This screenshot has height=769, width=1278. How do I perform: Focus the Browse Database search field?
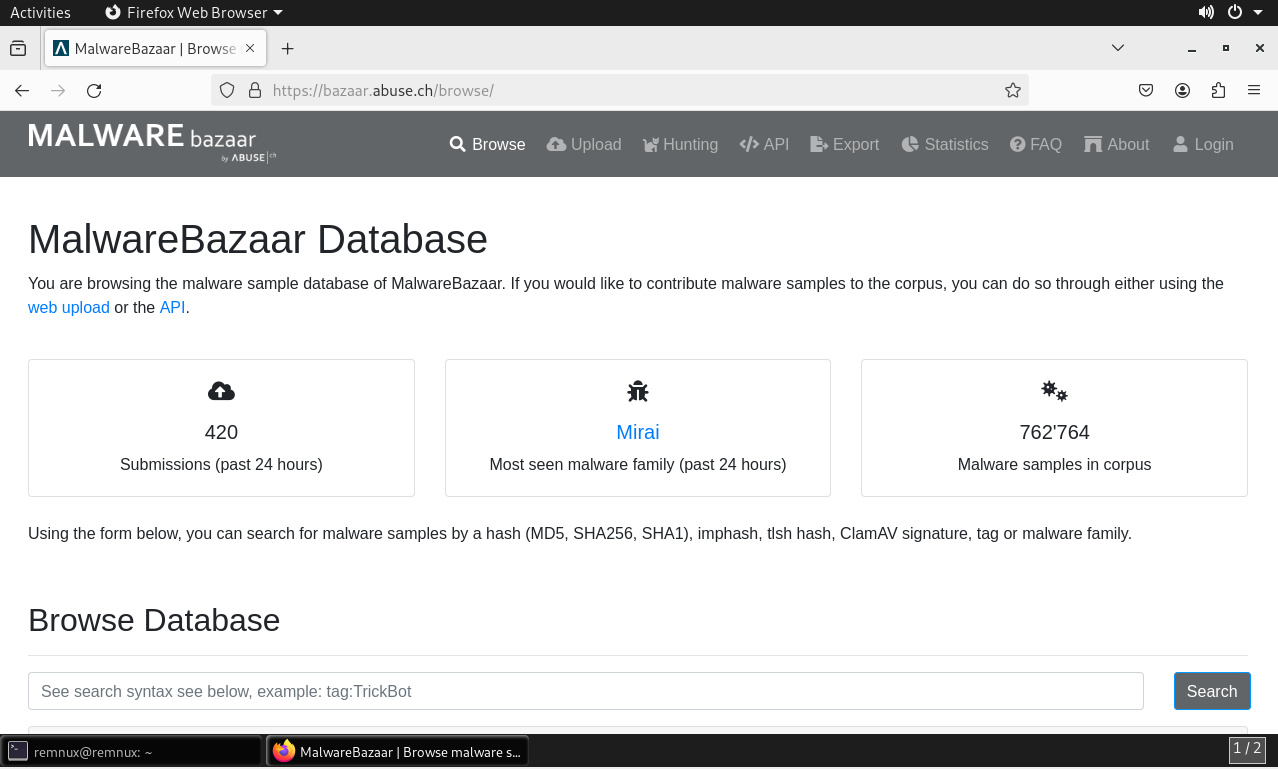pyautogui.click(x=585, y=691)
